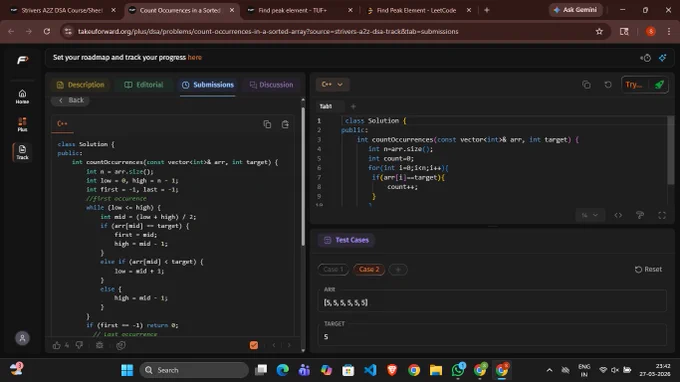680x382 pixels.
Task: Toggle the orange checkbox below submission
Action: 254,345
